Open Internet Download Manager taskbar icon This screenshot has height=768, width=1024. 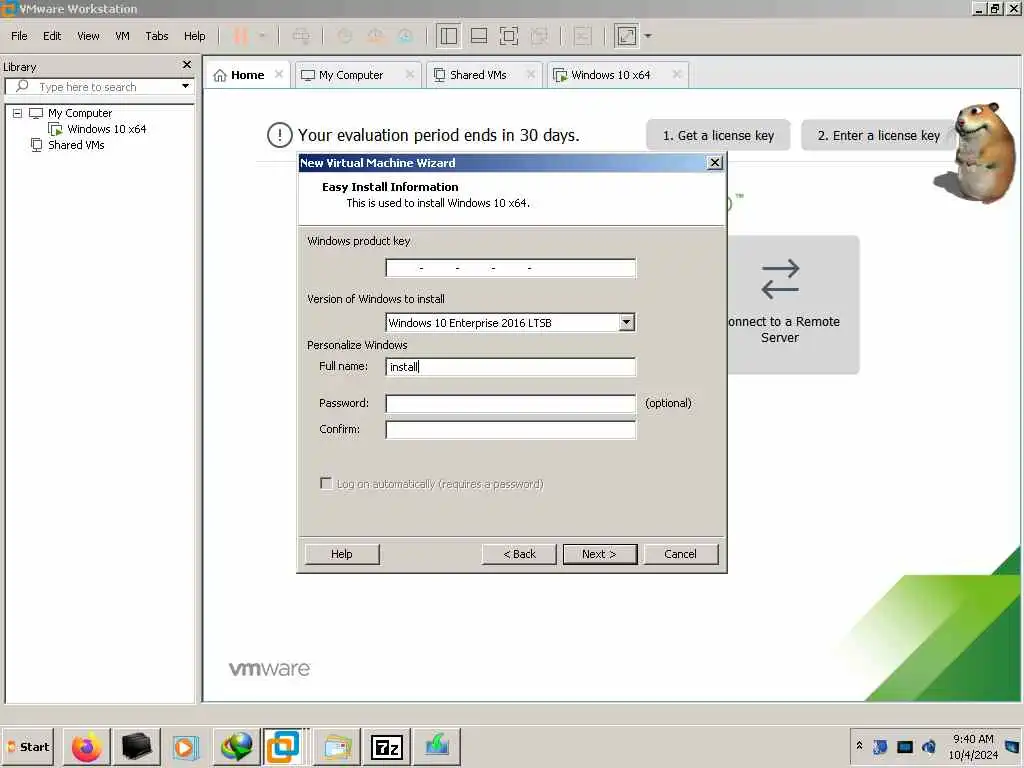(236, 746)
